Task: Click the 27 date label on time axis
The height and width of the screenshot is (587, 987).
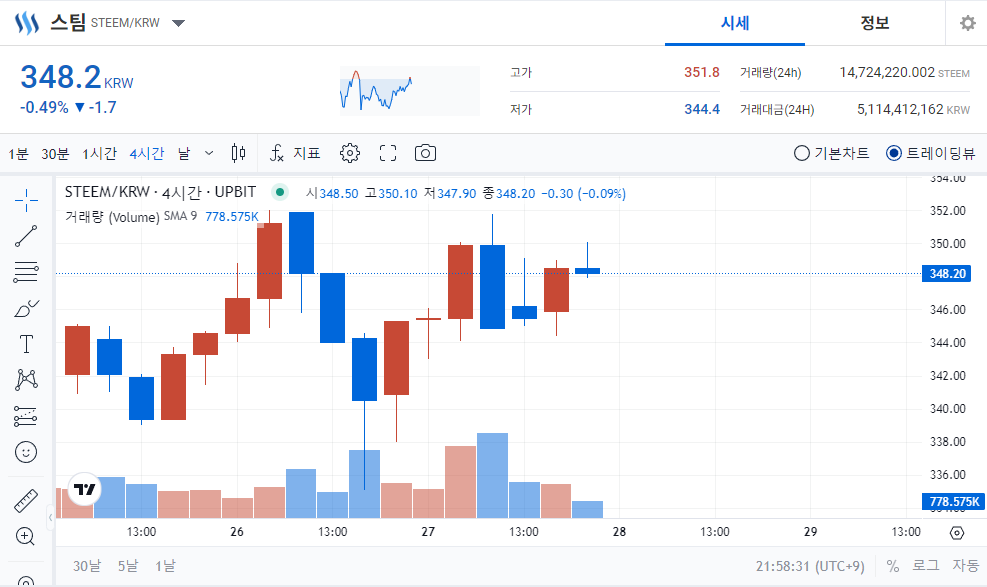Action: 428,532
